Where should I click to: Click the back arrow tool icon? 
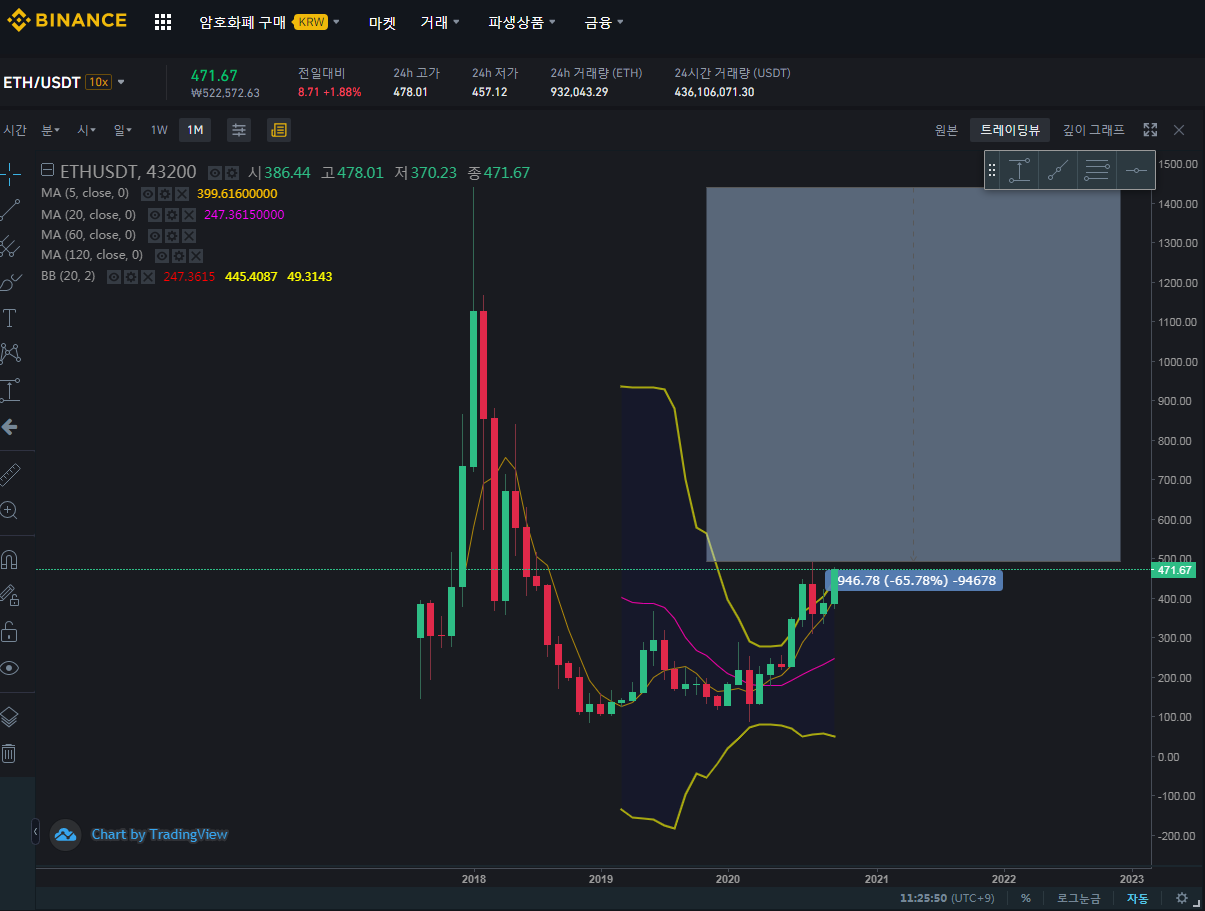(10, 427)
